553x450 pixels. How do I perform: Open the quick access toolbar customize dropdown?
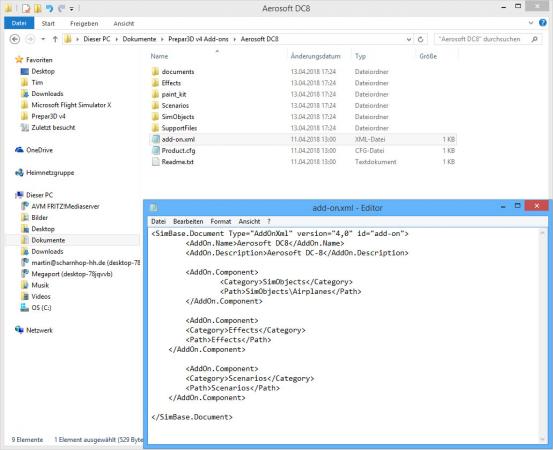coord(72,8)
